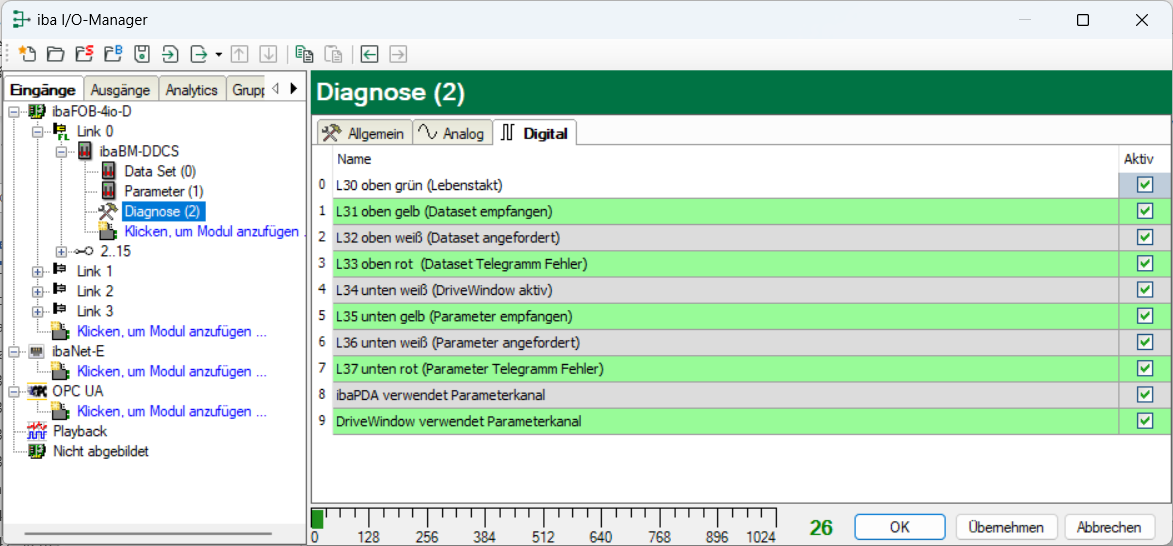This screenshot has width=1173, height=546.
Task: Click the Nicht abgebildet board icon
Action: pos(37,452)
